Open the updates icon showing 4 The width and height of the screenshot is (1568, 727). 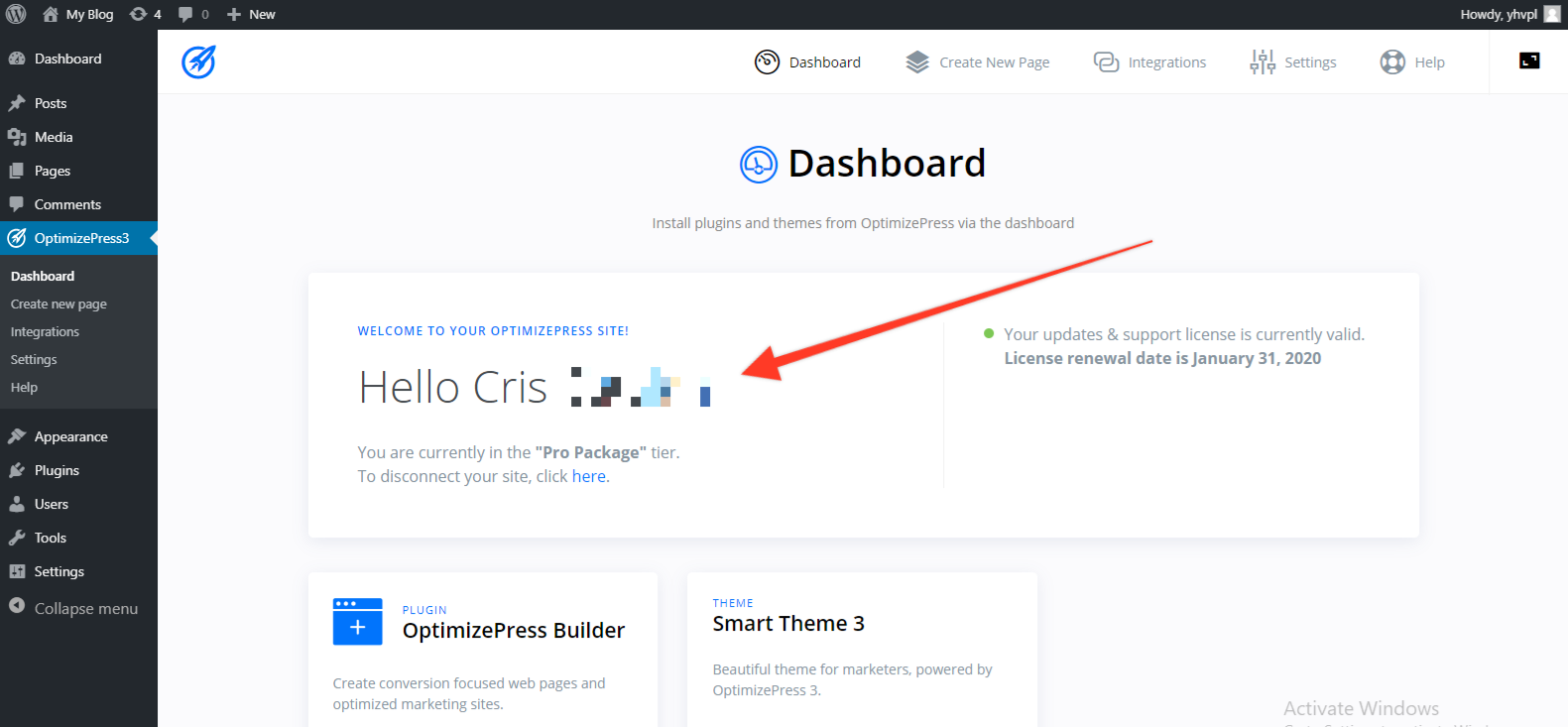(x=139, y=14)
